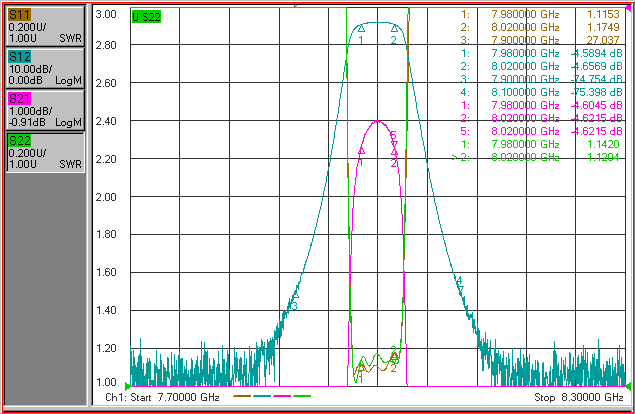The width and height of the screenshot is (635, 414).
Task: Select the active green marker 2 readout 1.1204
Action: 537,157
